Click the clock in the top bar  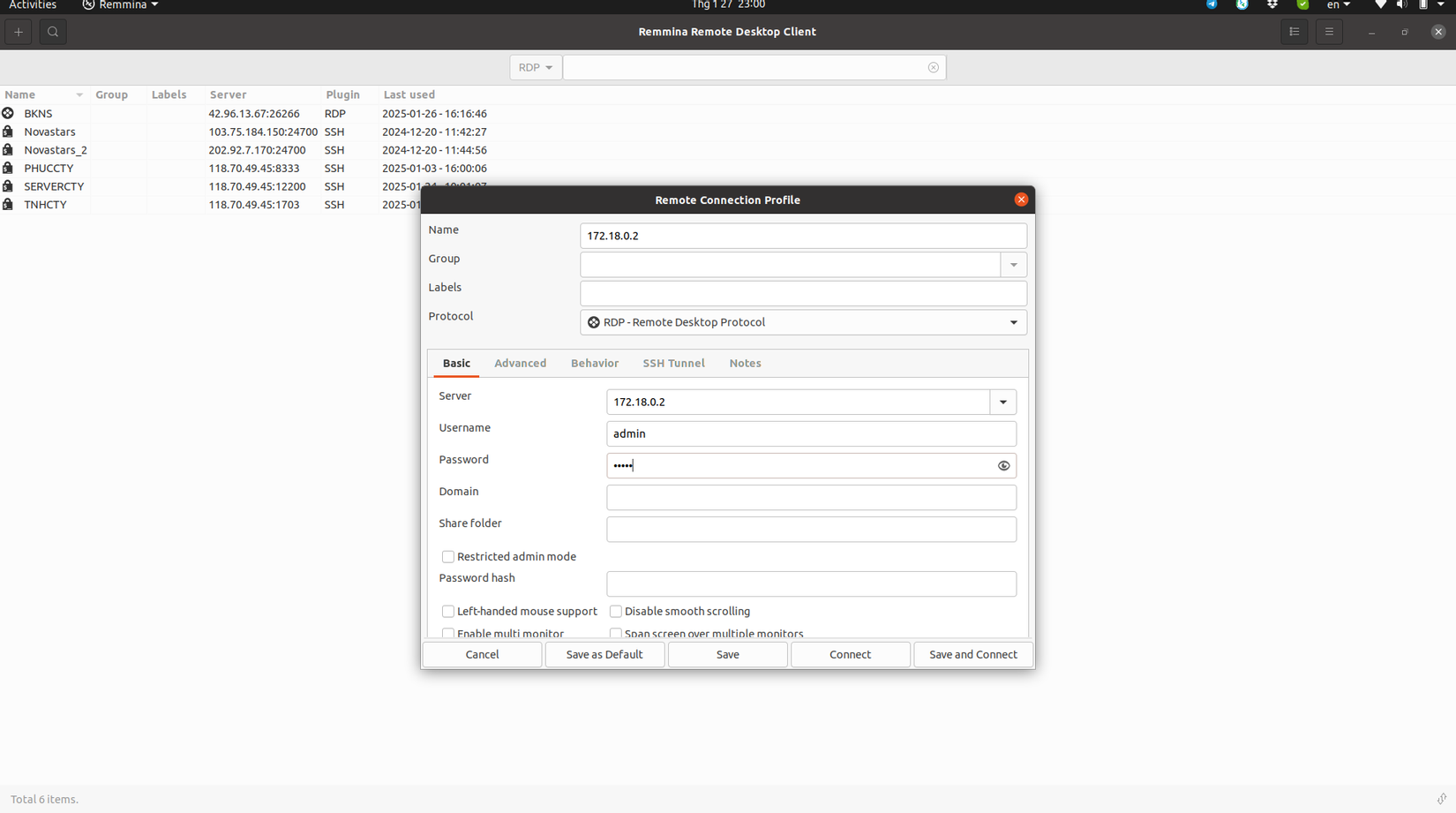(728, 4)
